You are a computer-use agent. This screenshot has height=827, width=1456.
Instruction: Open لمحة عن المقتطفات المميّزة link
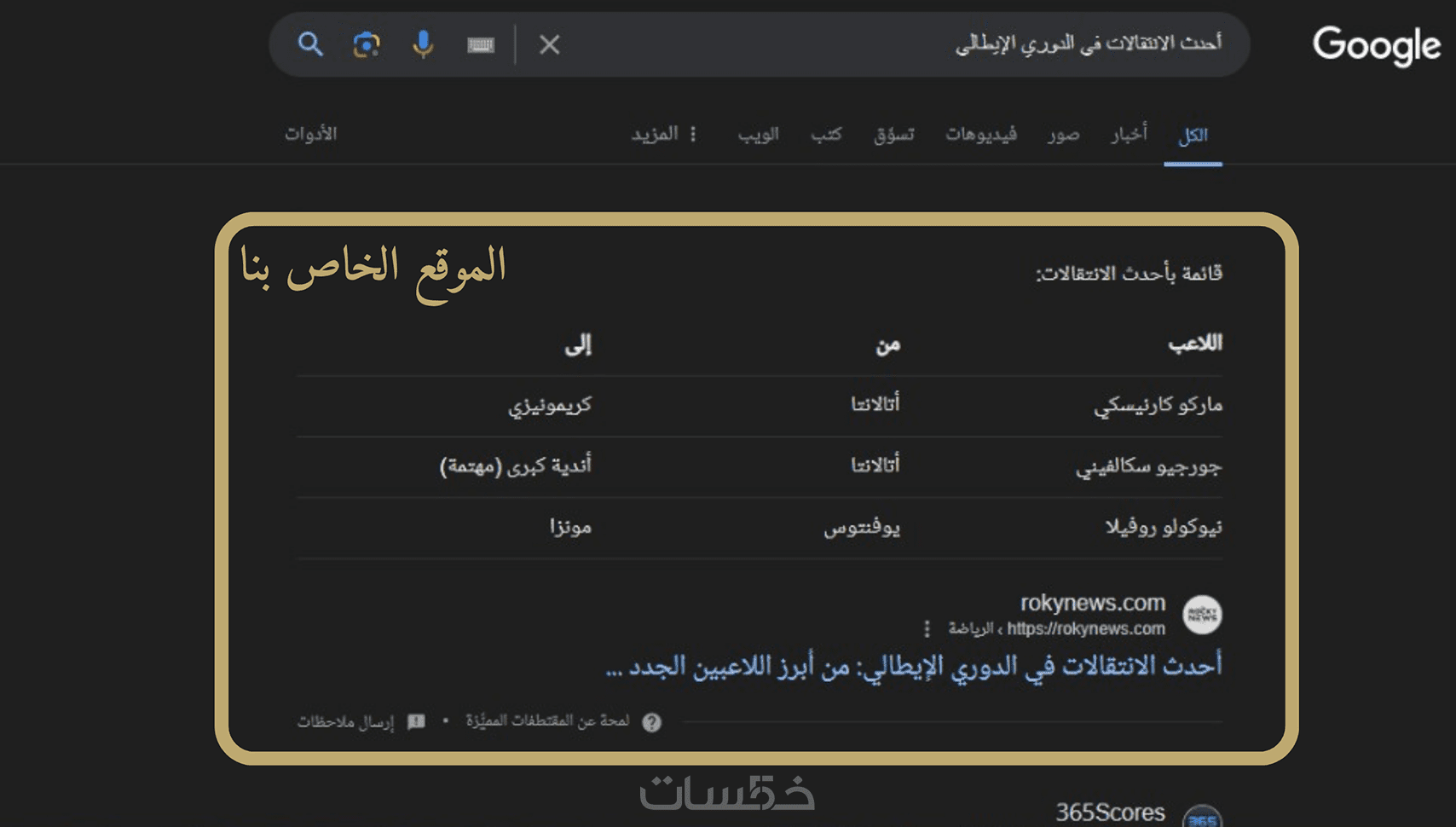coord(547,721)
